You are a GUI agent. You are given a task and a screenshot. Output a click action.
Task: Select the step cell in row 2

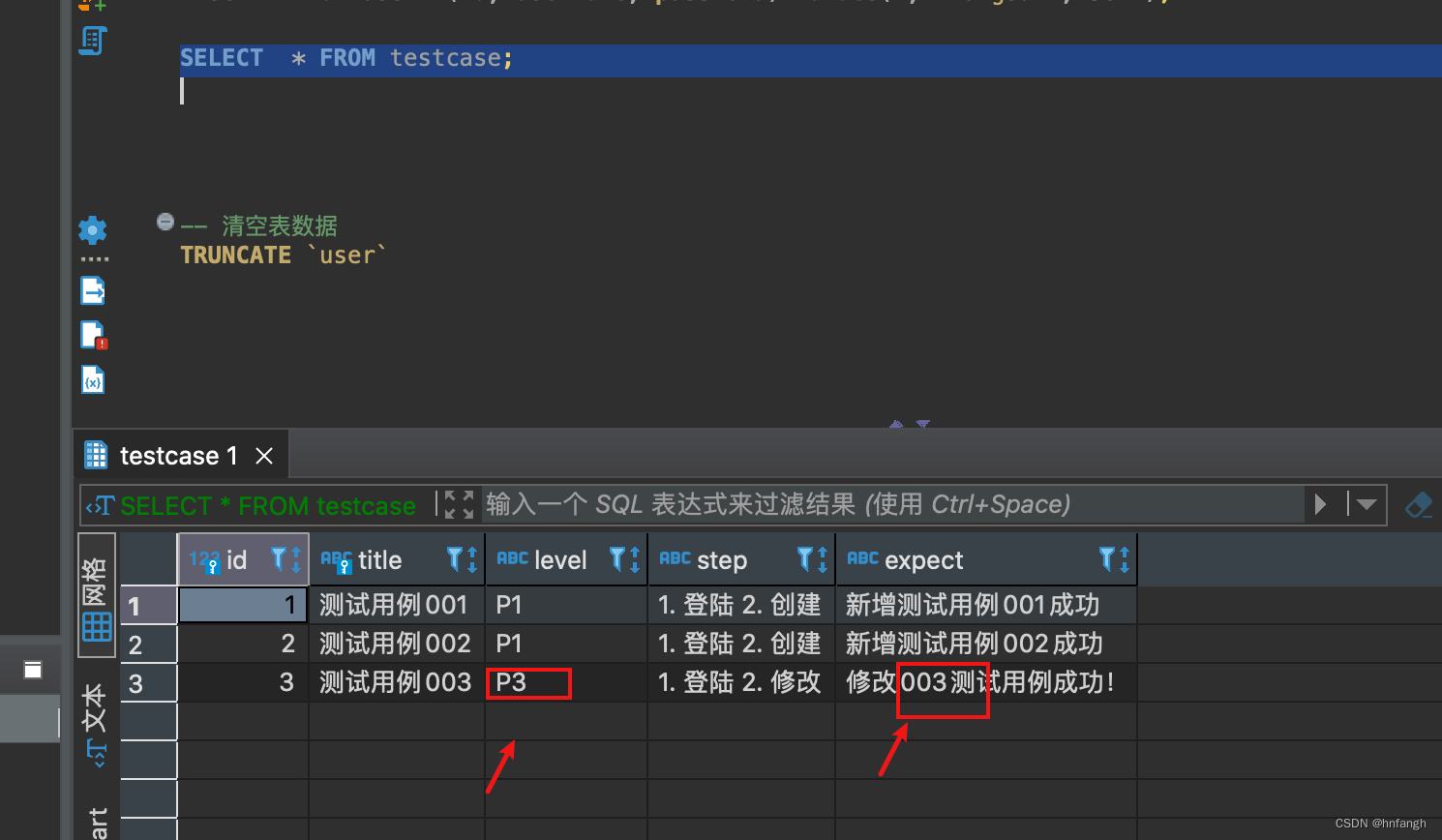click(x=741, y=645)
